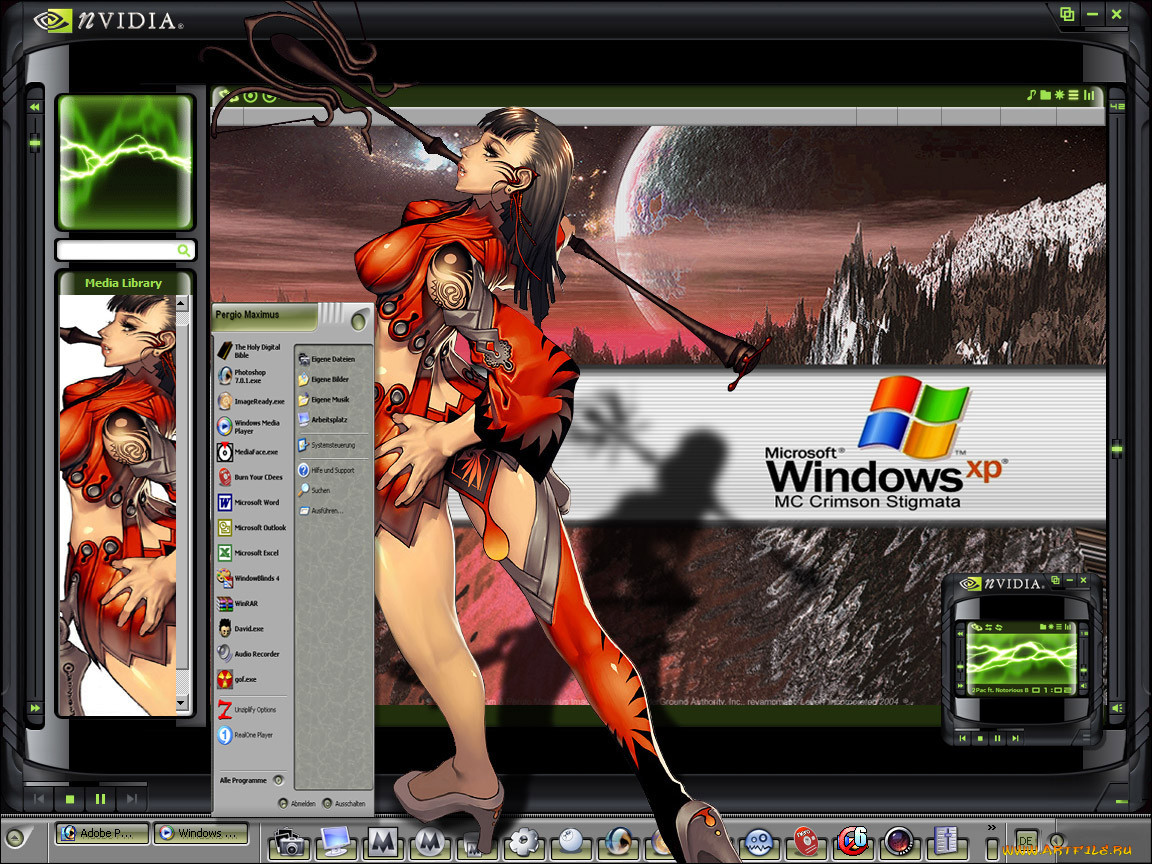Click DE language indicator in tray
This screenshot has height=864, width=1152.
(1026, 841)
